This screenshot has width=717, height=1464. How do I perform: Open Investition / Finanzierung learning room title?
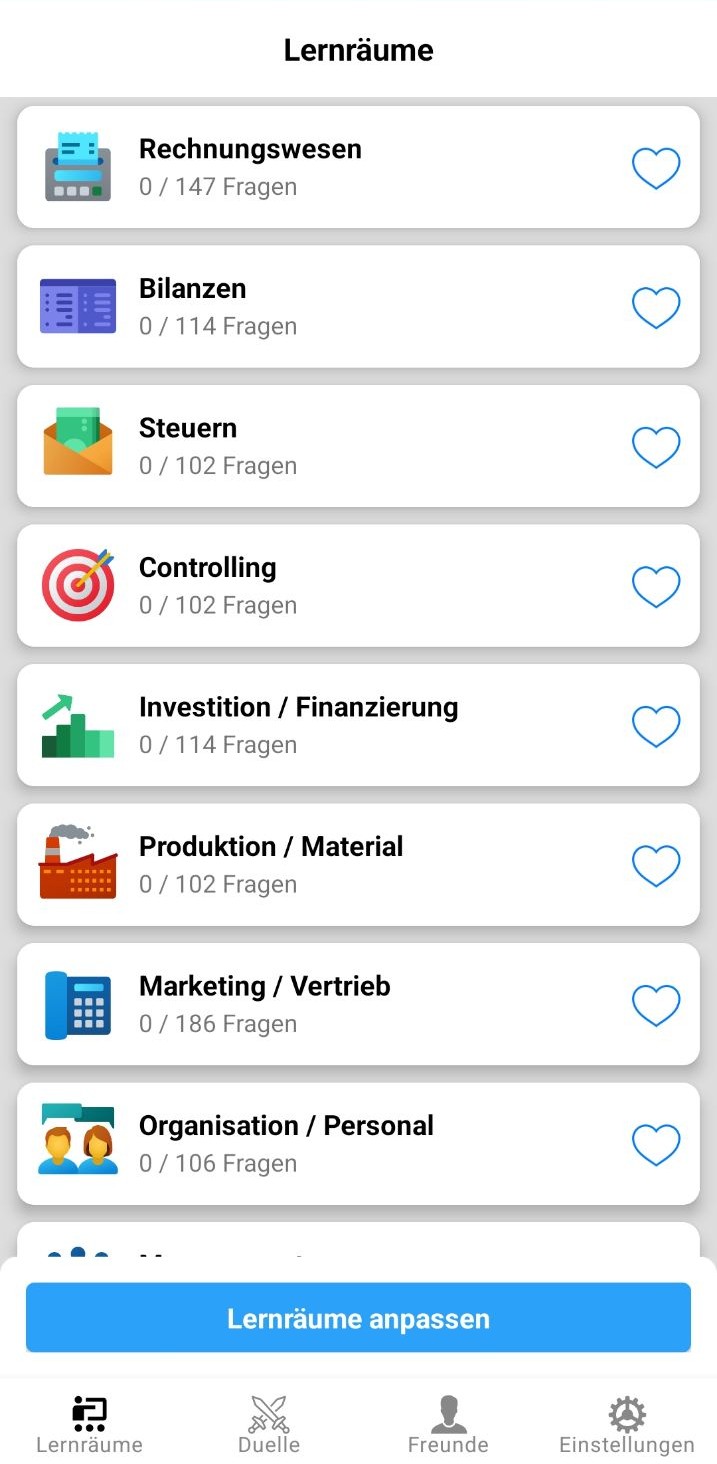coord(298,707)
